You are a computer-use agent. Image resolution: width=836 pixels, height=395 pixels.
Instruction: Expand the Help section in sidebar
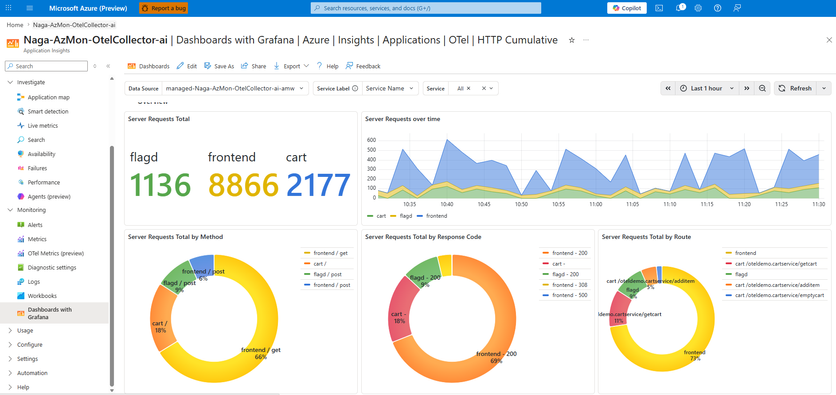pyautogui.click(x=10, y=387)
